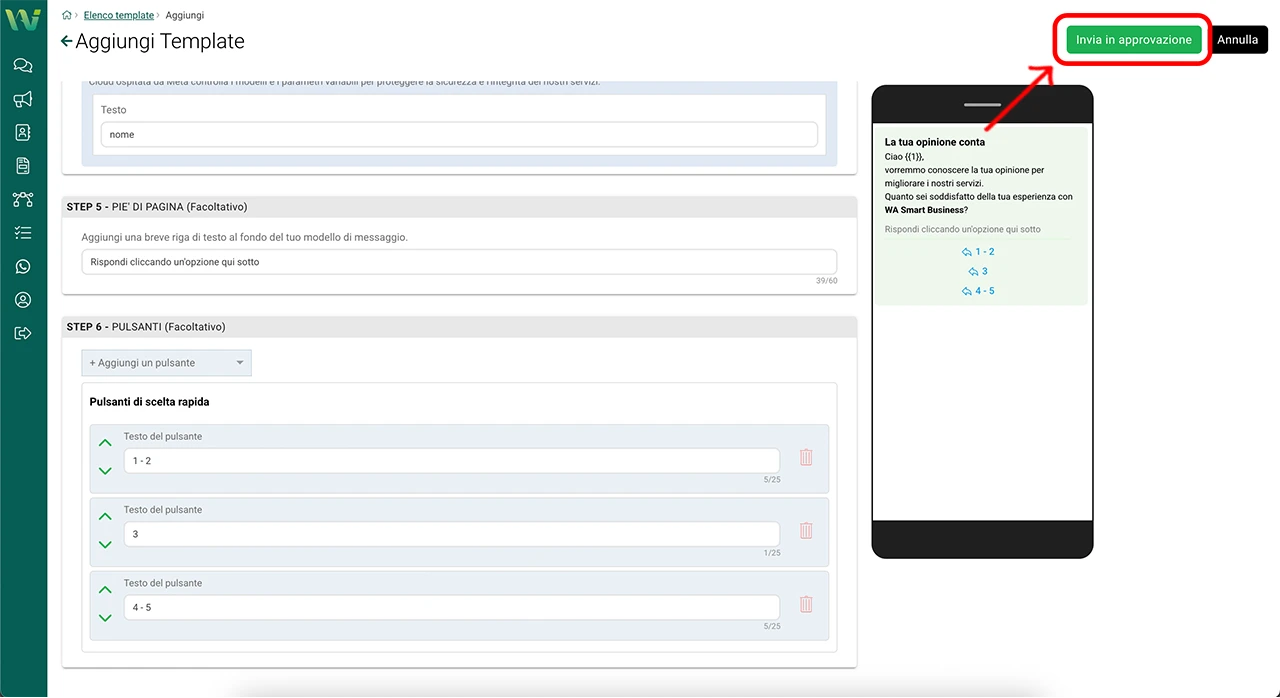This screenshot has width=1280, height=698.
Task: Click the green W app logo
Action: point(23,19)
